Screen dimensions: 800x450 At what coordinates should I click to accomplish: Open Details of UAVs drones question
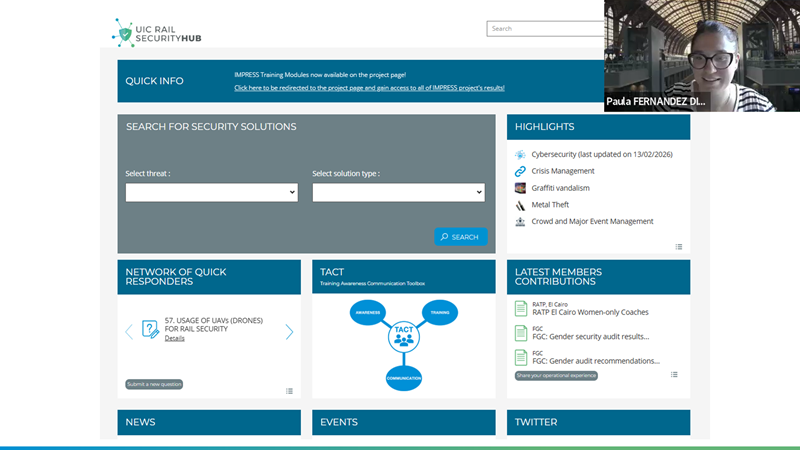pos(174,338)
